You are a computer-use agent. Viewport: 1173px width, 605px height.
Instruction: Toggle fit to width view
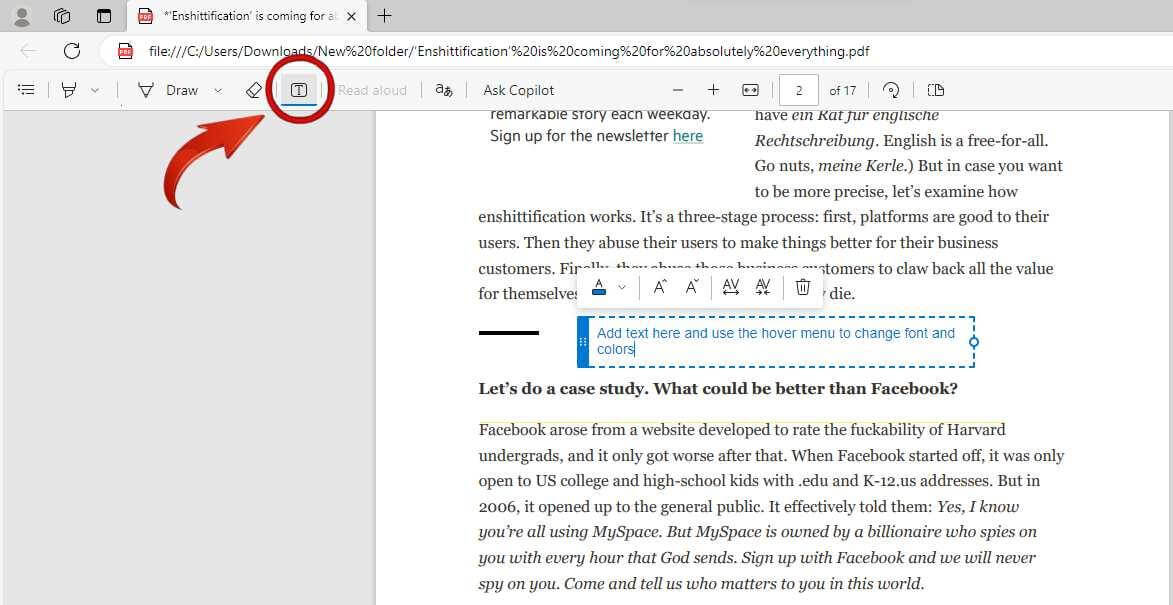click(750, 90)
